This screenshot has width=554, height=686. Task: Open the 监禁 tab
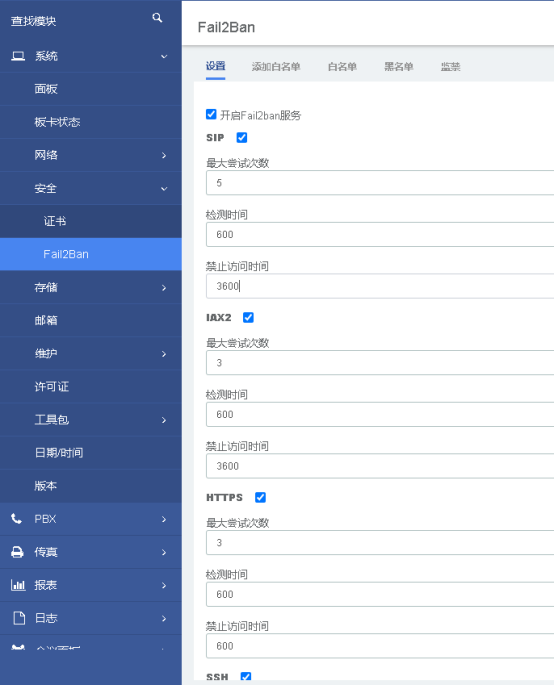[x=450, y=66]
